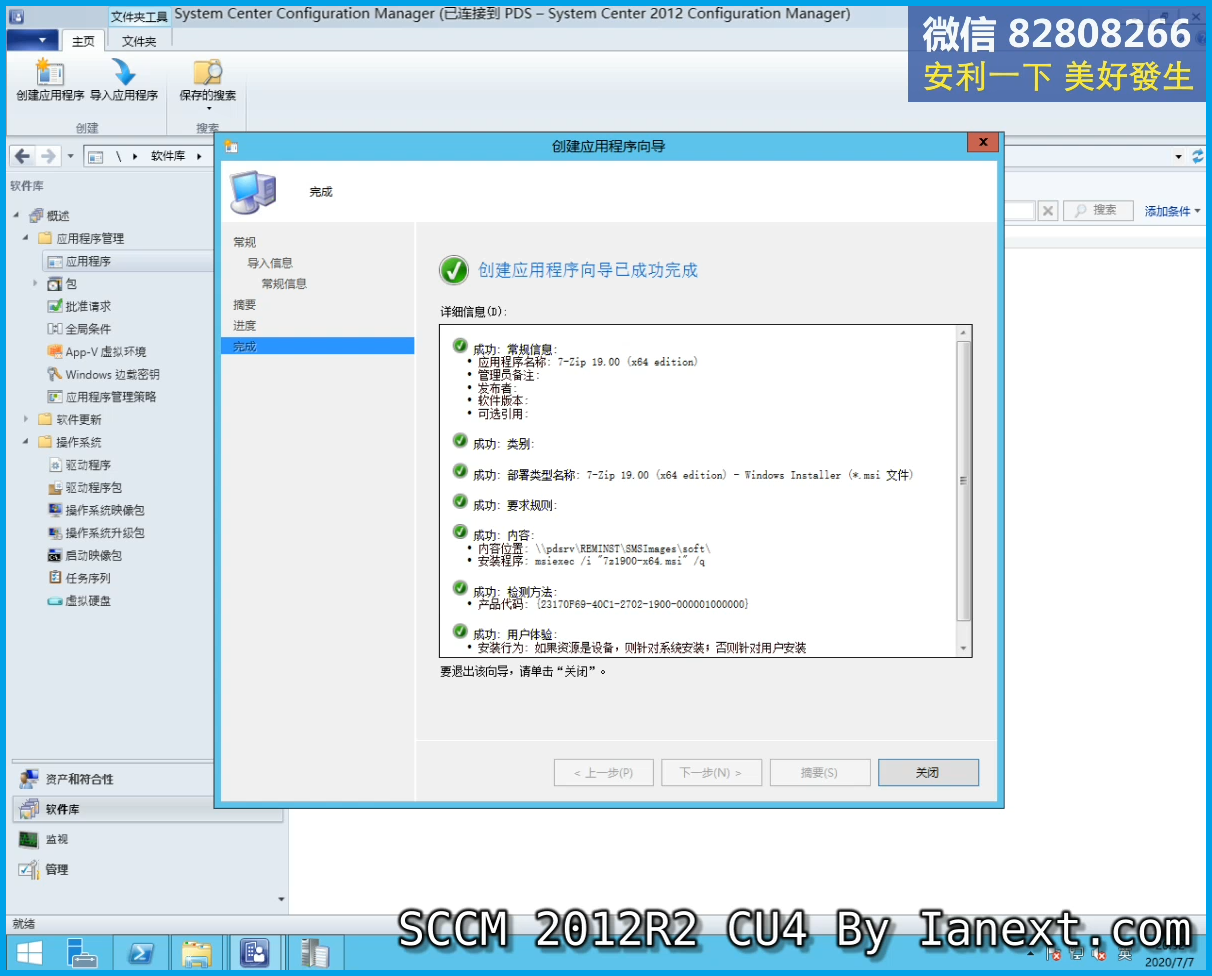Open Server Manager from taskbar

coord(83,952)
